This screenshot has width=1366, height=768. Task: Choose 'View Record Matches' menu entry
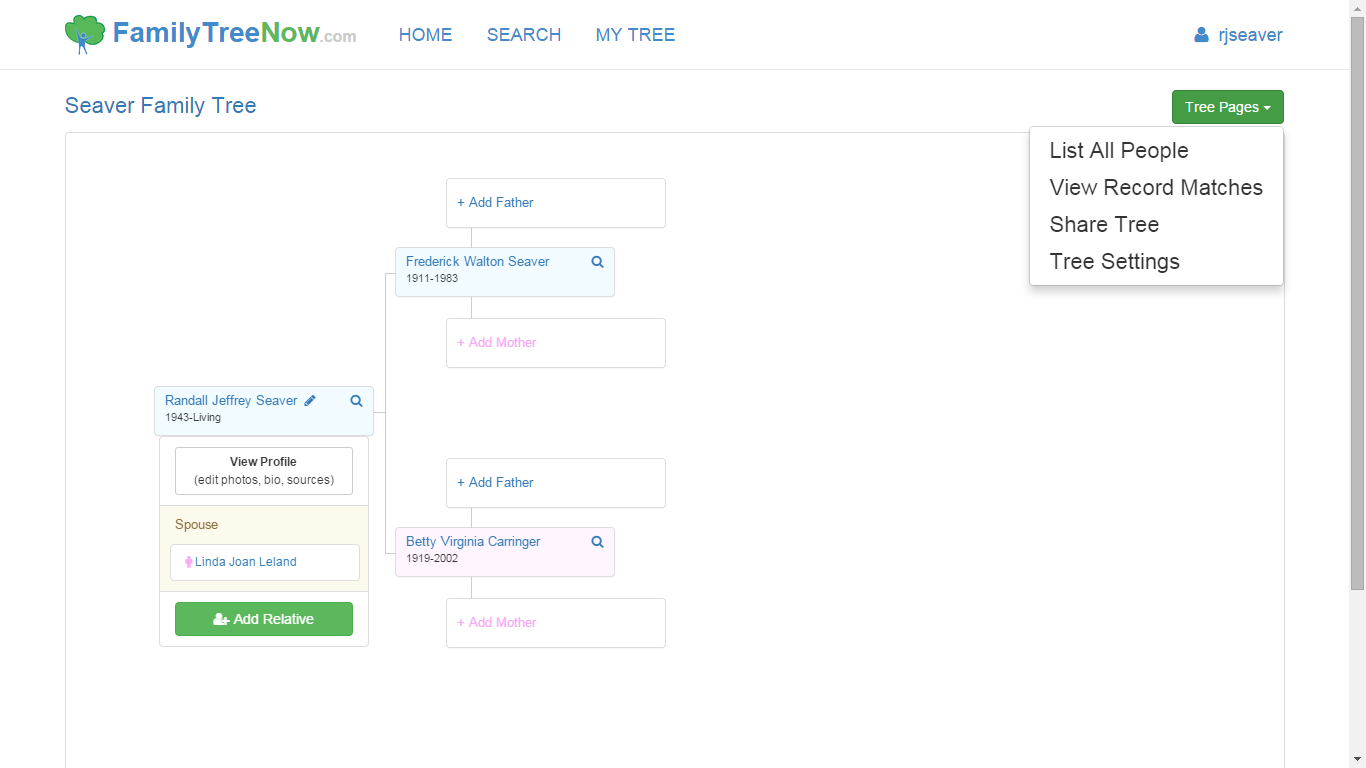[x=1156, y=187]
